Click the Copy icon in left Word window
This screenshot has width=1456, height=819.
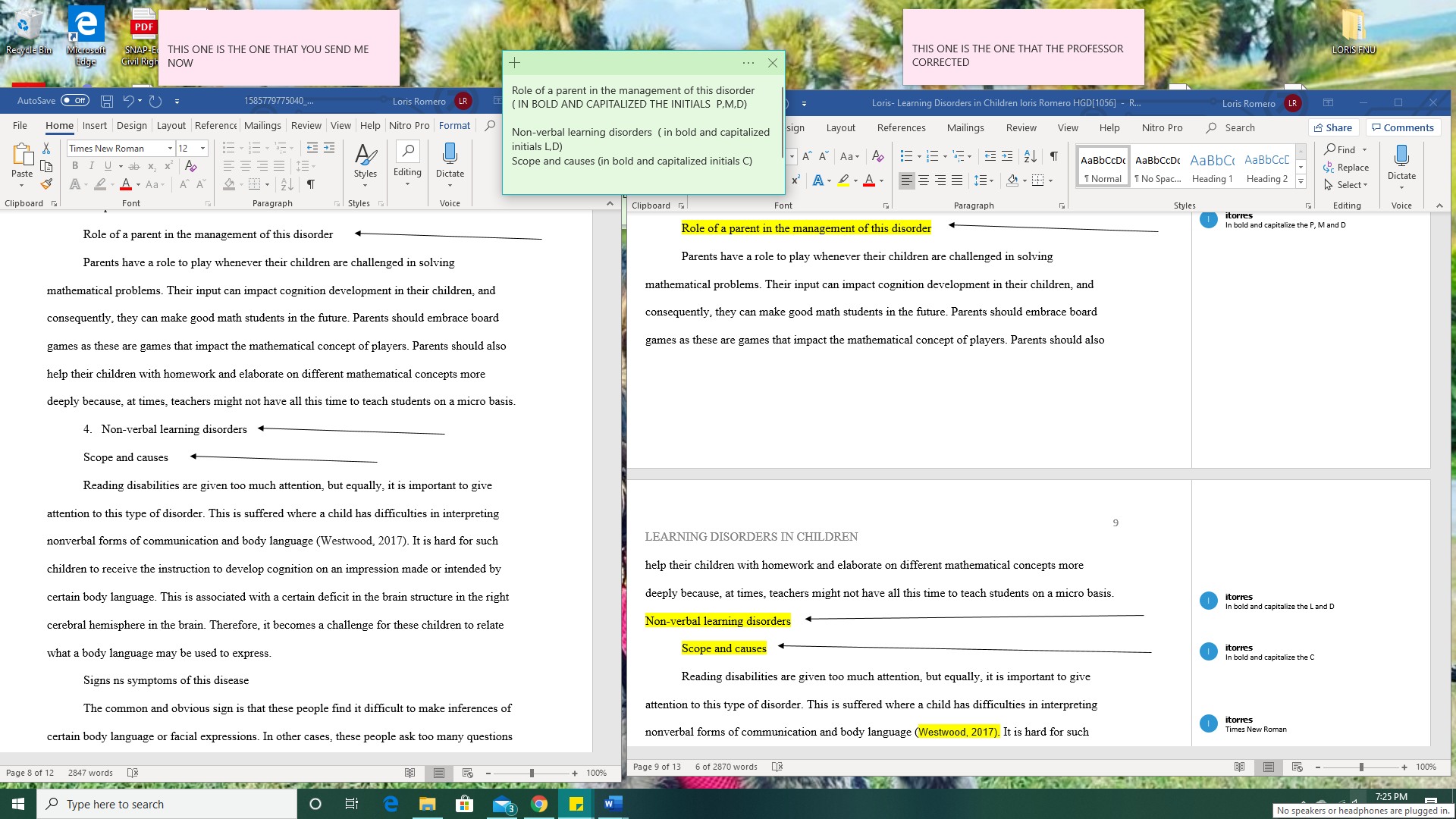pyautogui.click(x=46, y=166)
